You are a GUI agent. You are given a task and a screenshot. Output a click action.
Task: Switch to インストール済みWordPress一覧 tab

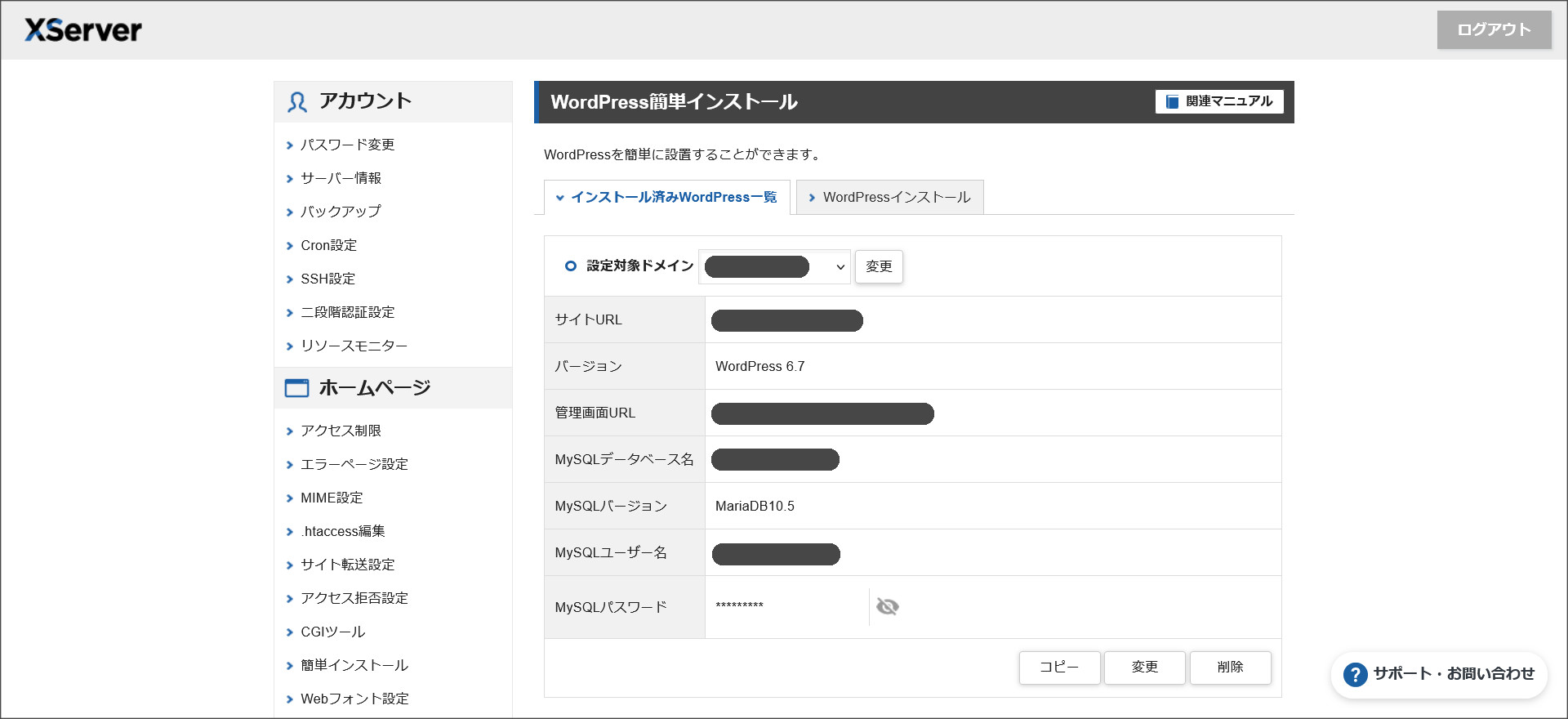coord(666,197)
